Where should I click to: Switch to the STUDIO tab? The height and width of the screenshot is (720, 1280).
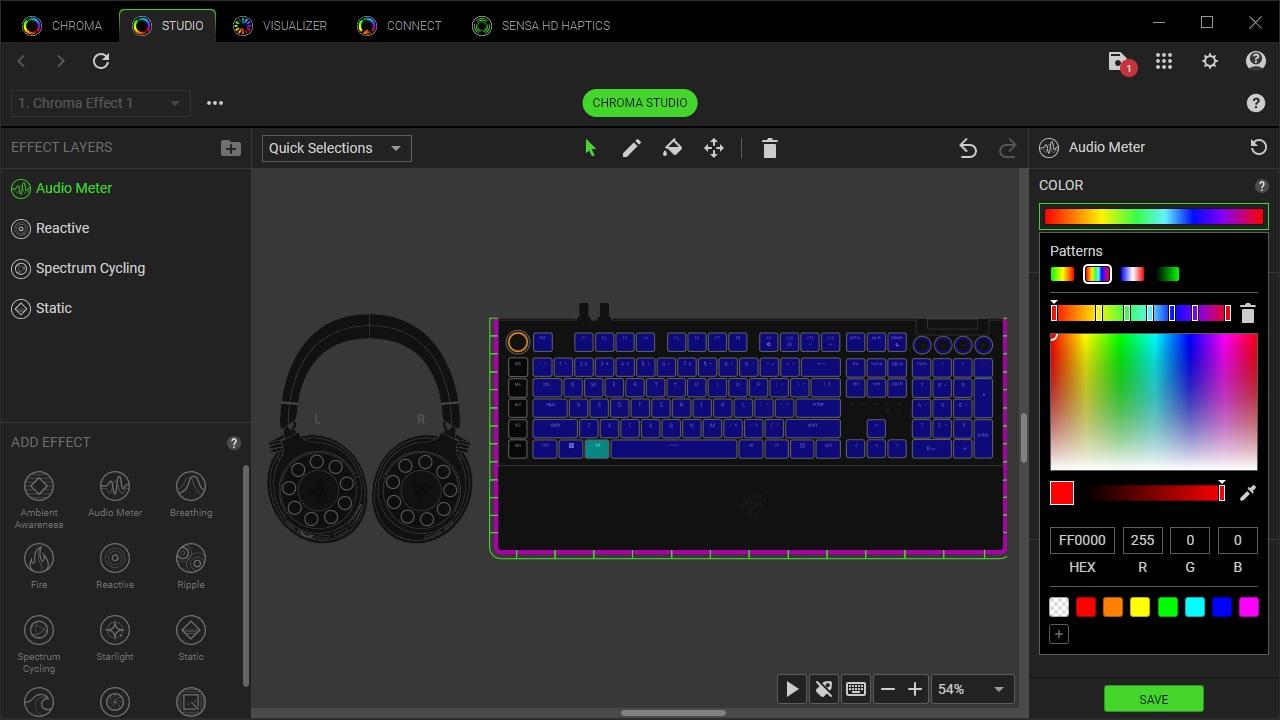tap(167, 26)
